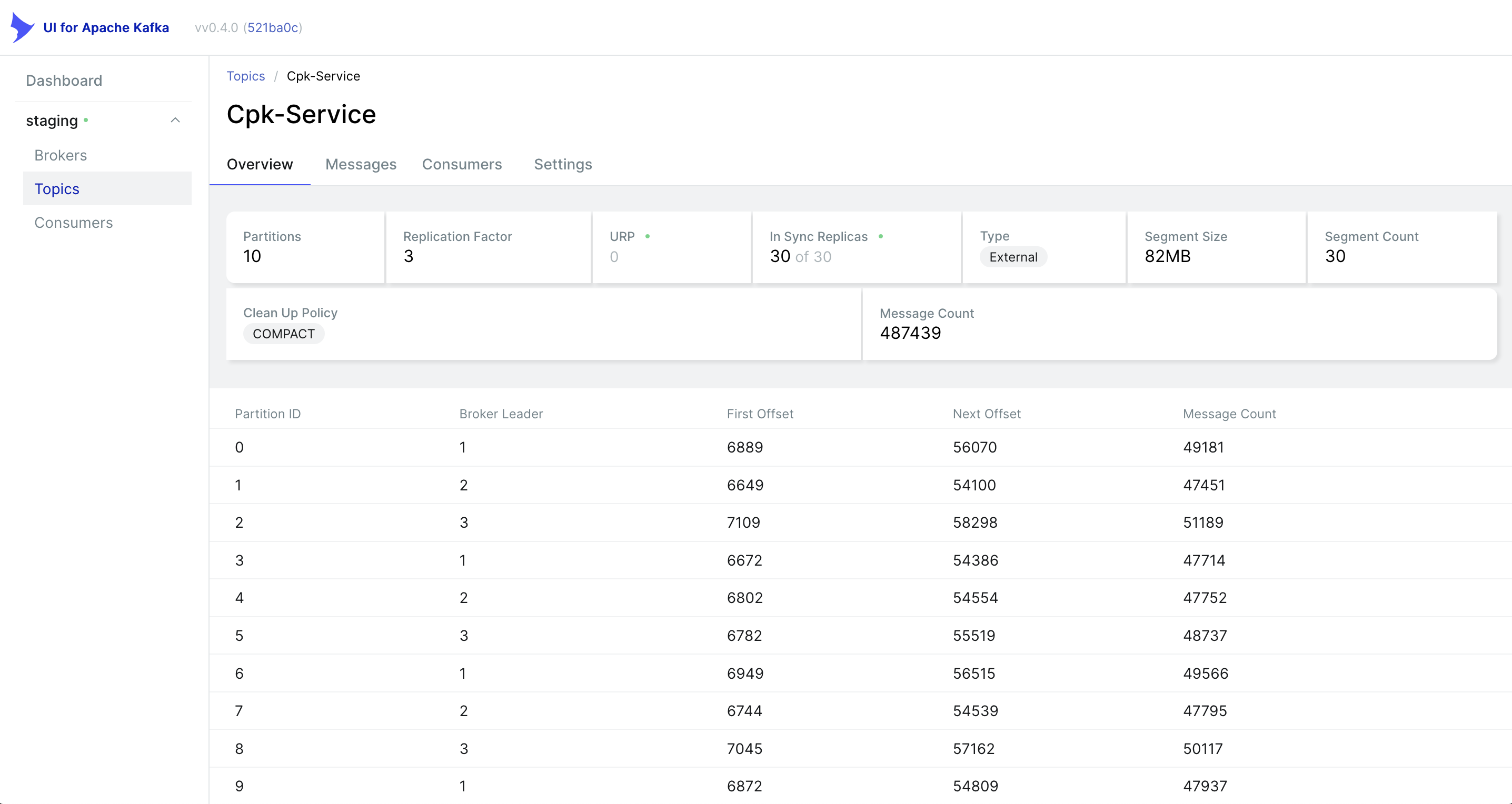Select Topics in the sidebar

click(x=57, y=189)
